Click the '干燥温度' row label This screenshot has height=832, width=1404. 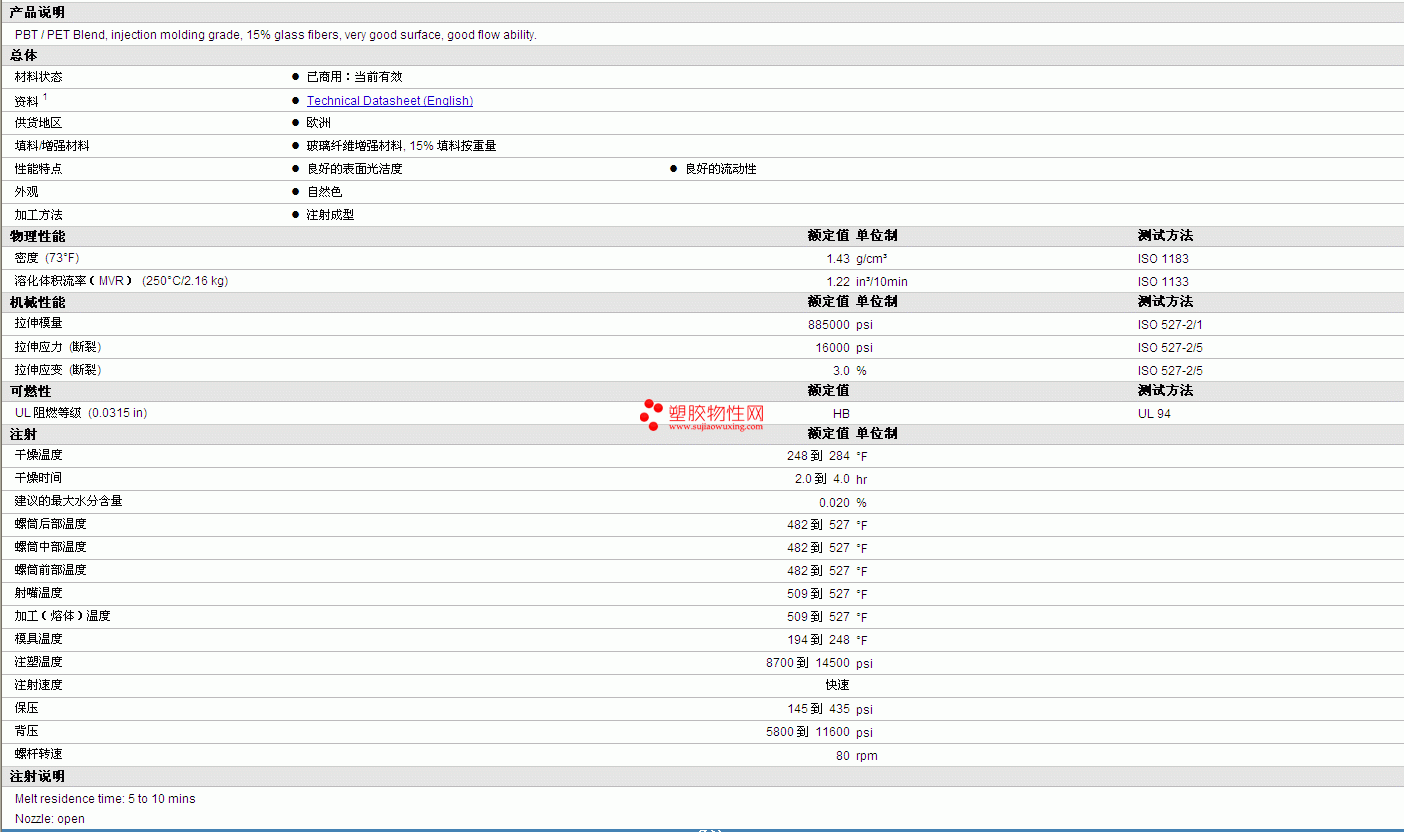tap(38, 455)
